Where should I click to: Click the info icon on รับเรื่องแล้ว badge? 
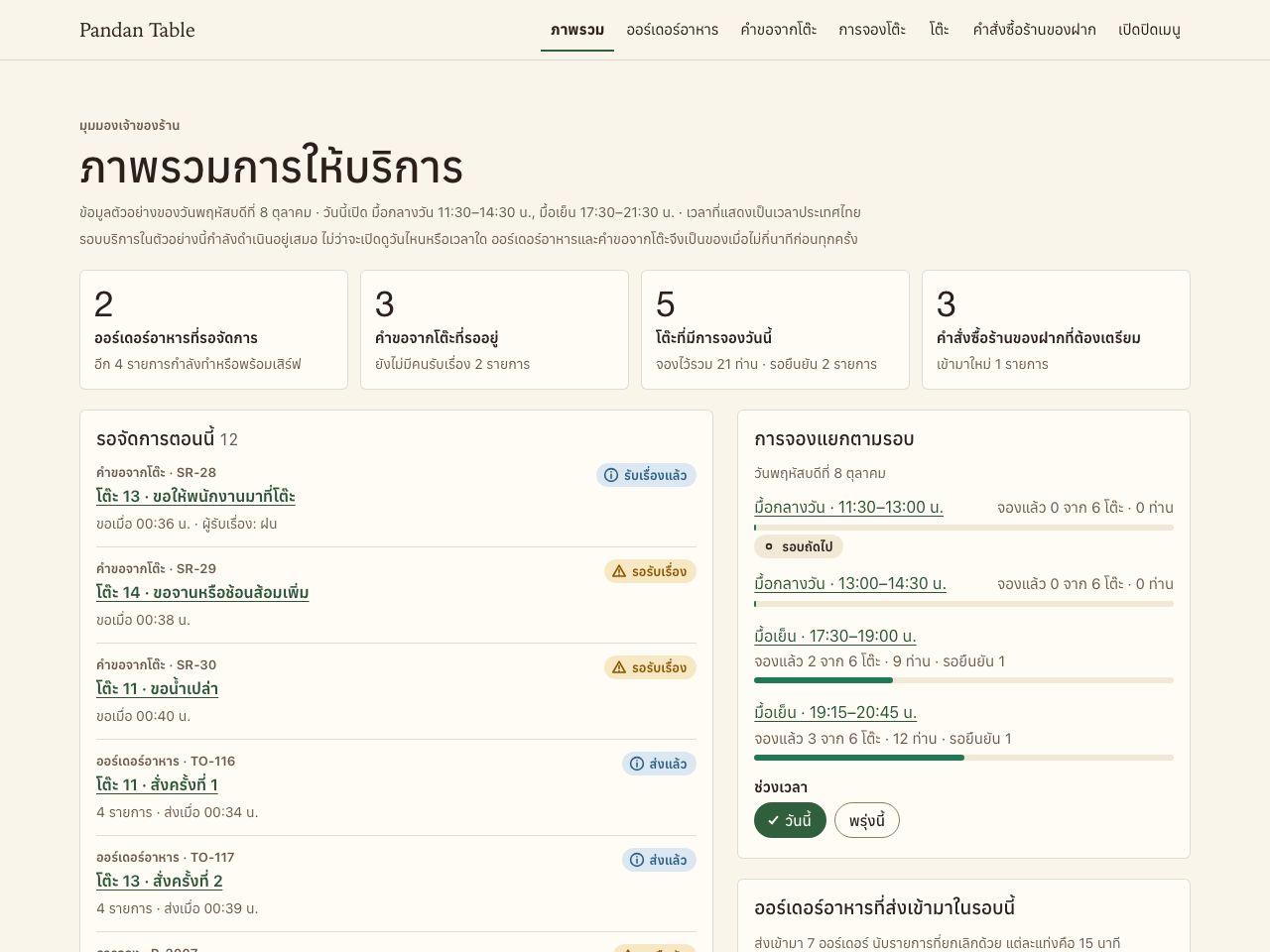point(611,476)
